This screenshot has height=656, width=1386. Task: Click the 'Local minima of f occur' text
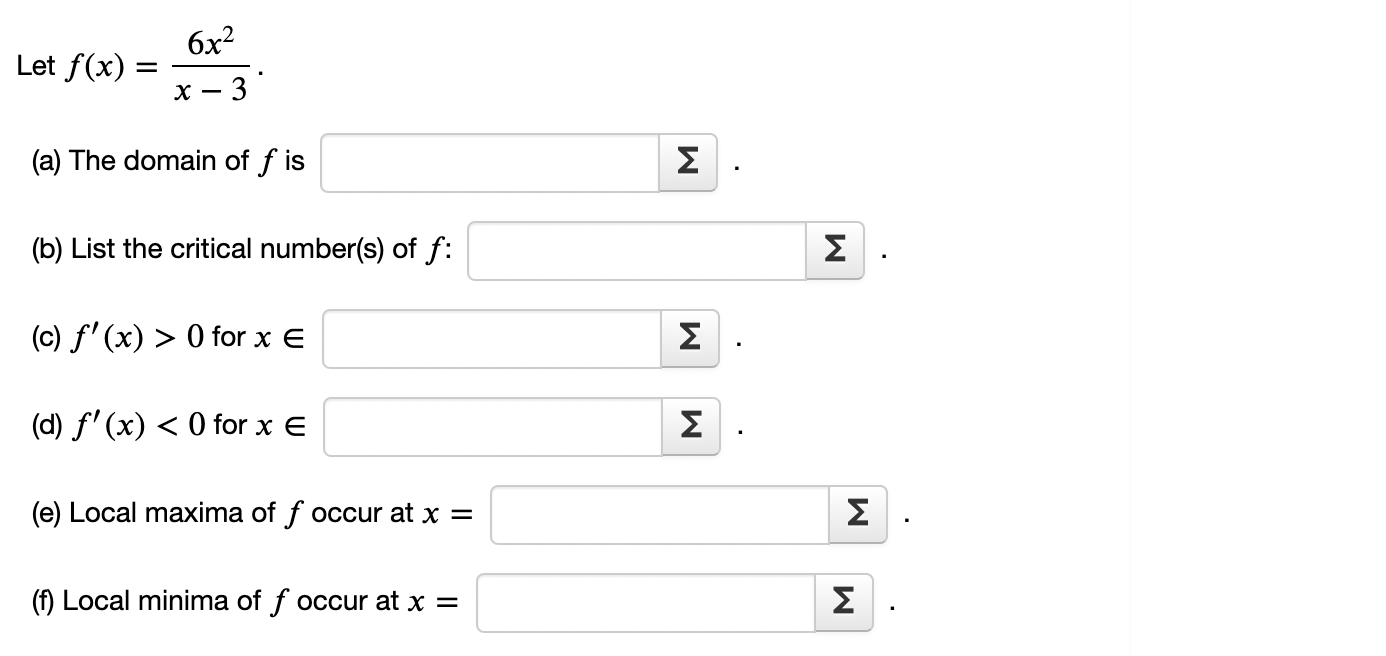click(x=230, y=601)
